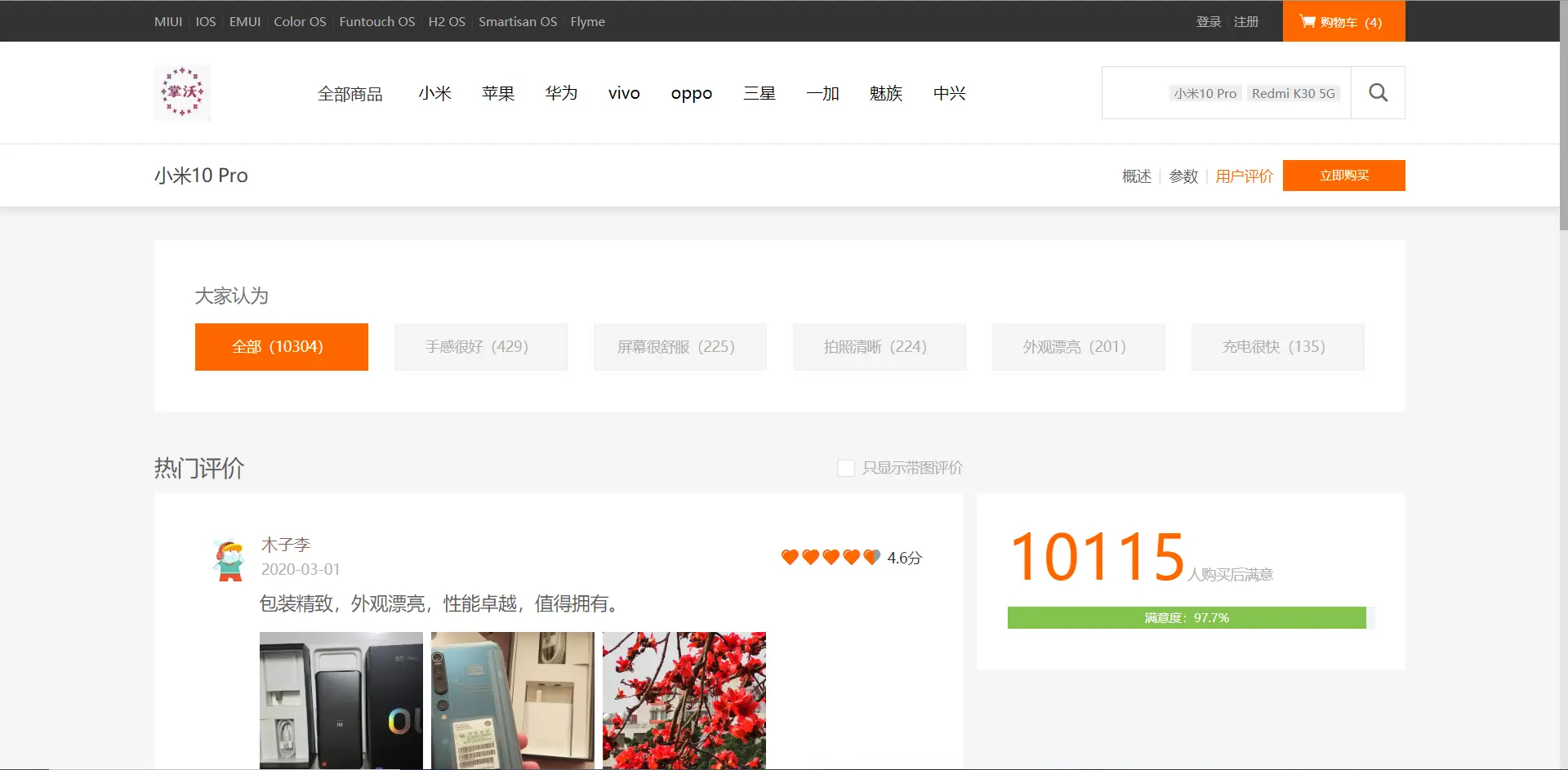The image size is (1568, 770).
Task: Filter reviews by 拍照清晰 (224)
Action: pos(880,347)
